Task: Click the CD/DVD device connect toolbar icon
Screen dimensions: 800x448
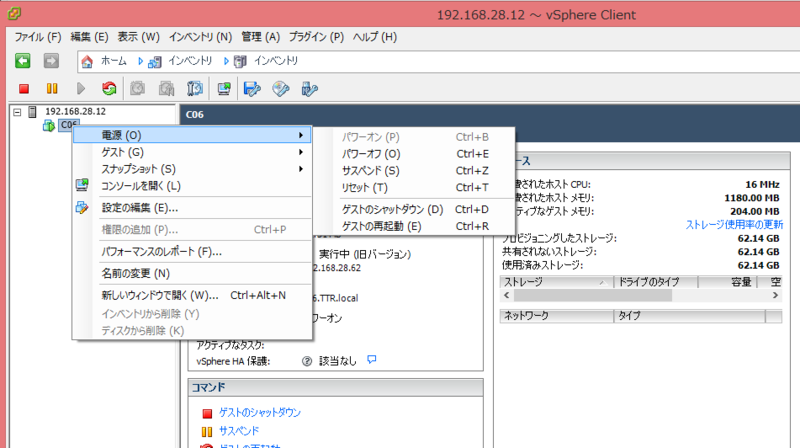Action: click(281, 89)
